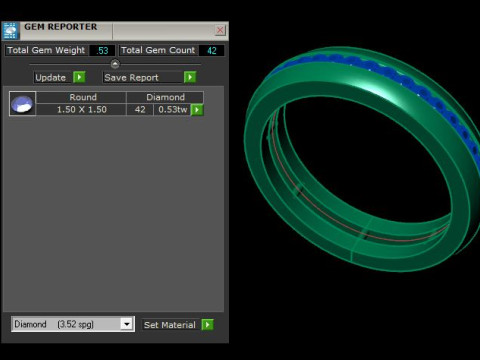Click the Total Gem Weight value .53
The width and height of the screenshot is (480, 360).
click(x=102, y=51)
